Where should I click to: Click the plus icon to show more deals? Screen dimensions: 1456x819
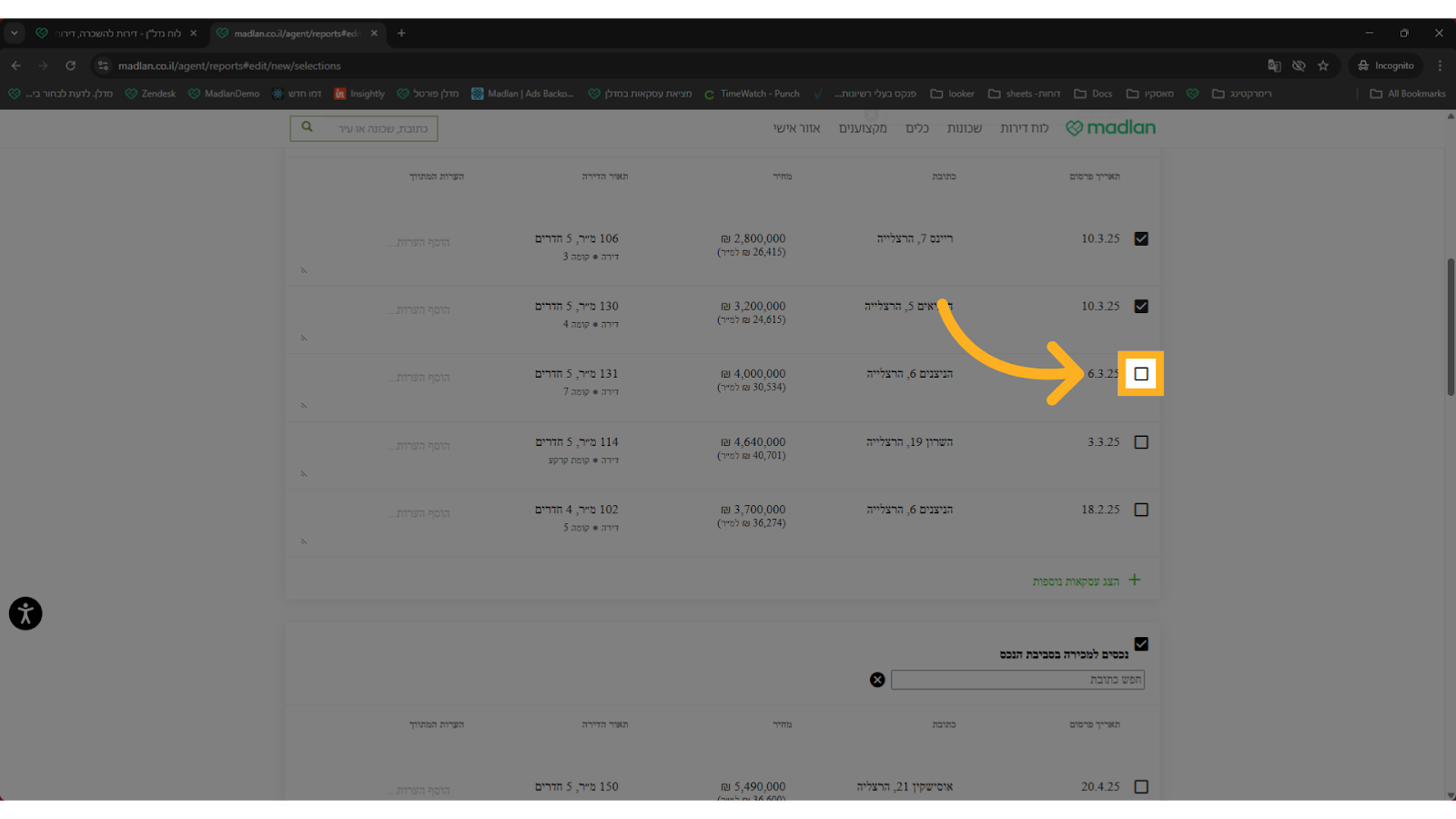[x=1134, y=580]
